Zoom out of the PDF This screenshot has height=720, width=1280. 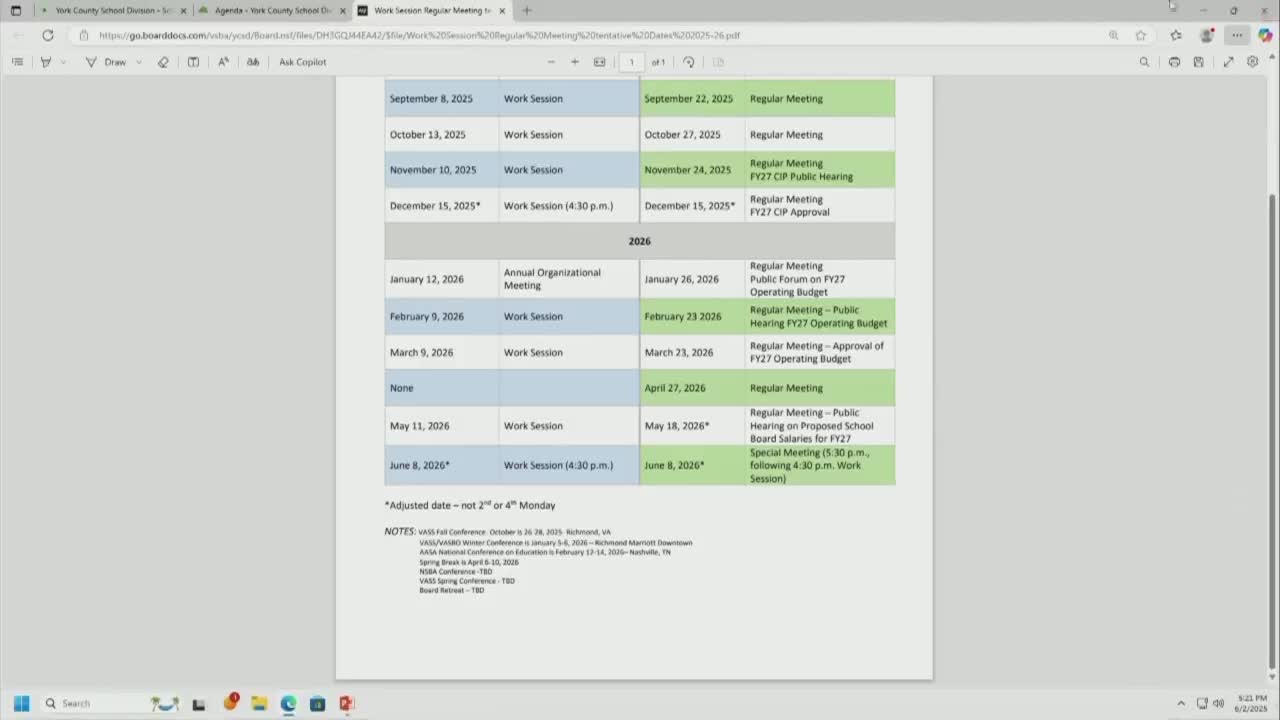click(551, 62)
